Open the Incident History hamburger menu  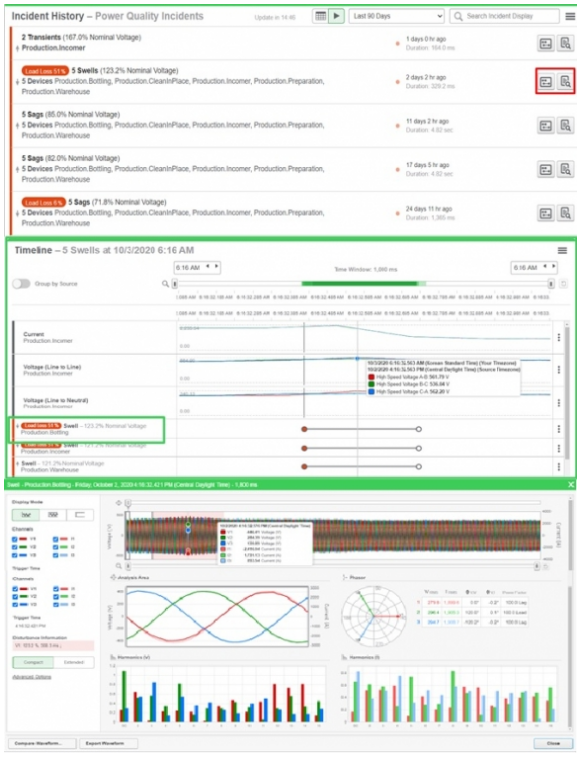tap(571, 16)
